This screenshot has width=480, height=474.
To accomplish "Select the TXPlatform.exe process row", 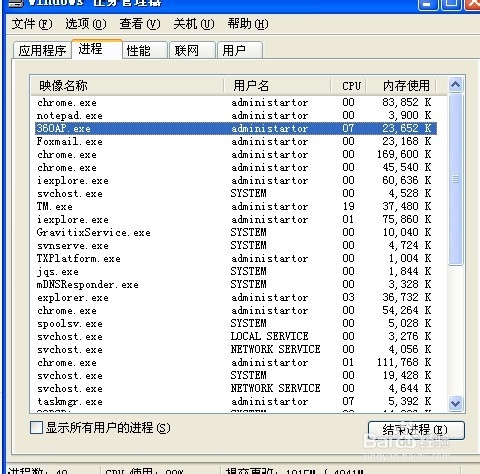I will tap(236, 258).
